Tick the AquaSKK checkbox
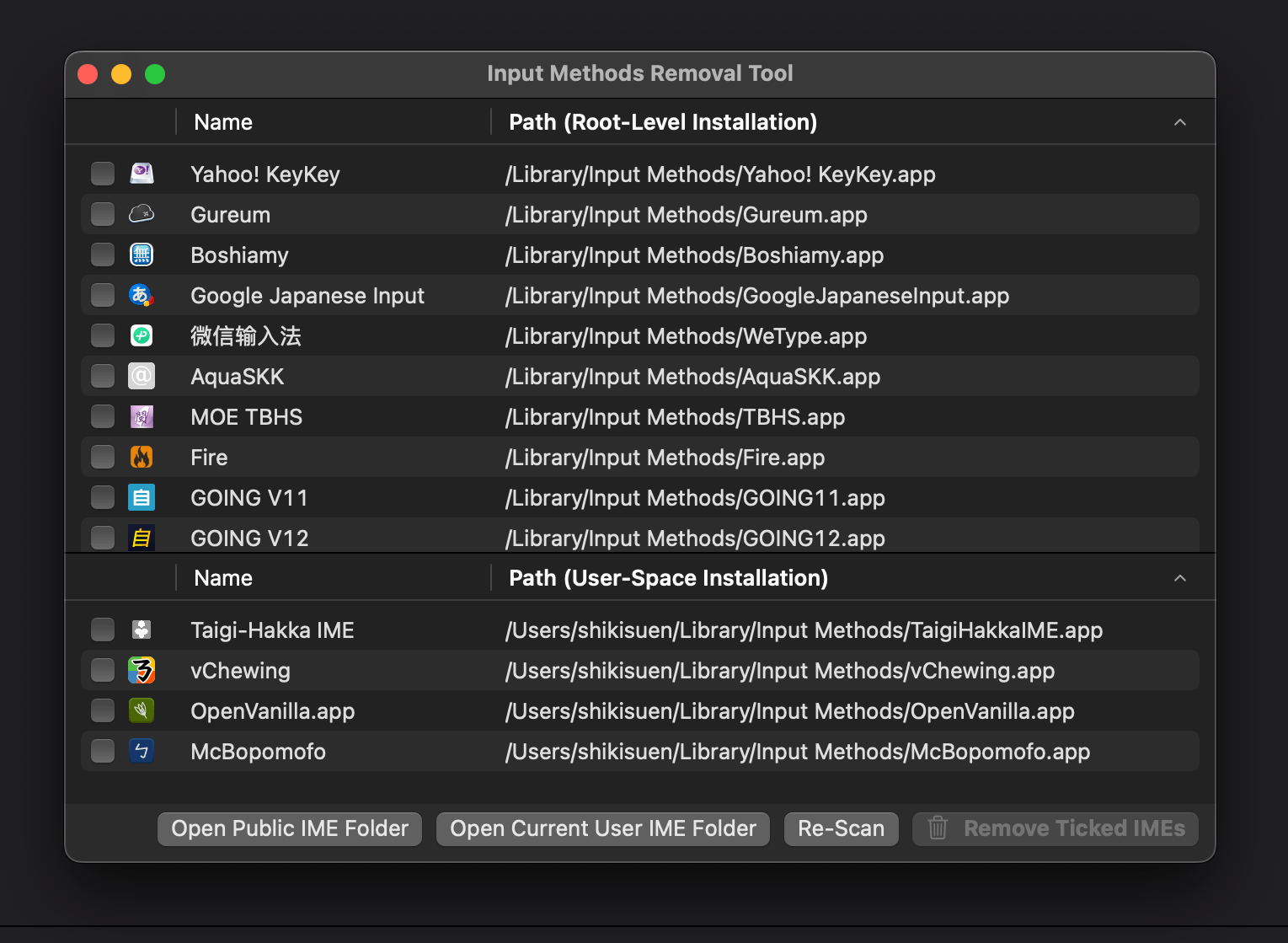1288x943 pixels. pyautogui.click(x=103, y=376)
